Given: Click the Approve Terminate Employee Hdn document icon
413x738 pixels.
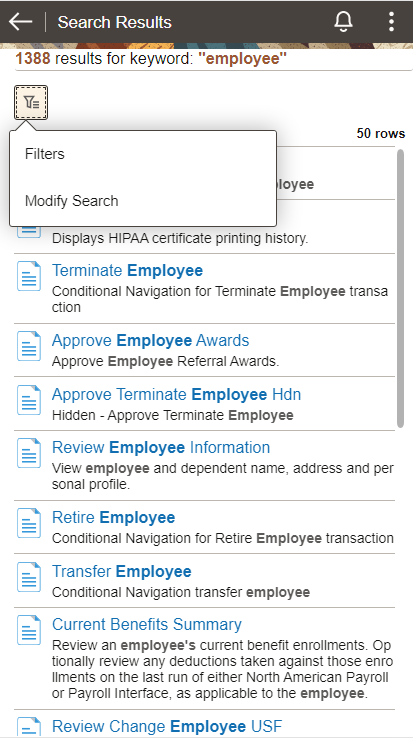Looking at the screenshot, I should click(x=29, y=400).
